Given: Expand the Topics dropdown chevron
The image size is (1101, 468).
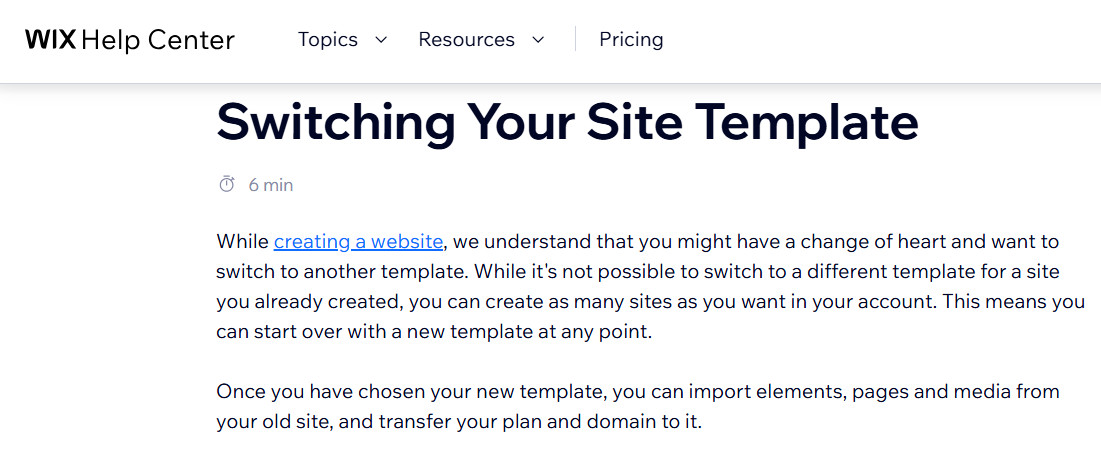Looking at the screenshot, I should 380,40.
